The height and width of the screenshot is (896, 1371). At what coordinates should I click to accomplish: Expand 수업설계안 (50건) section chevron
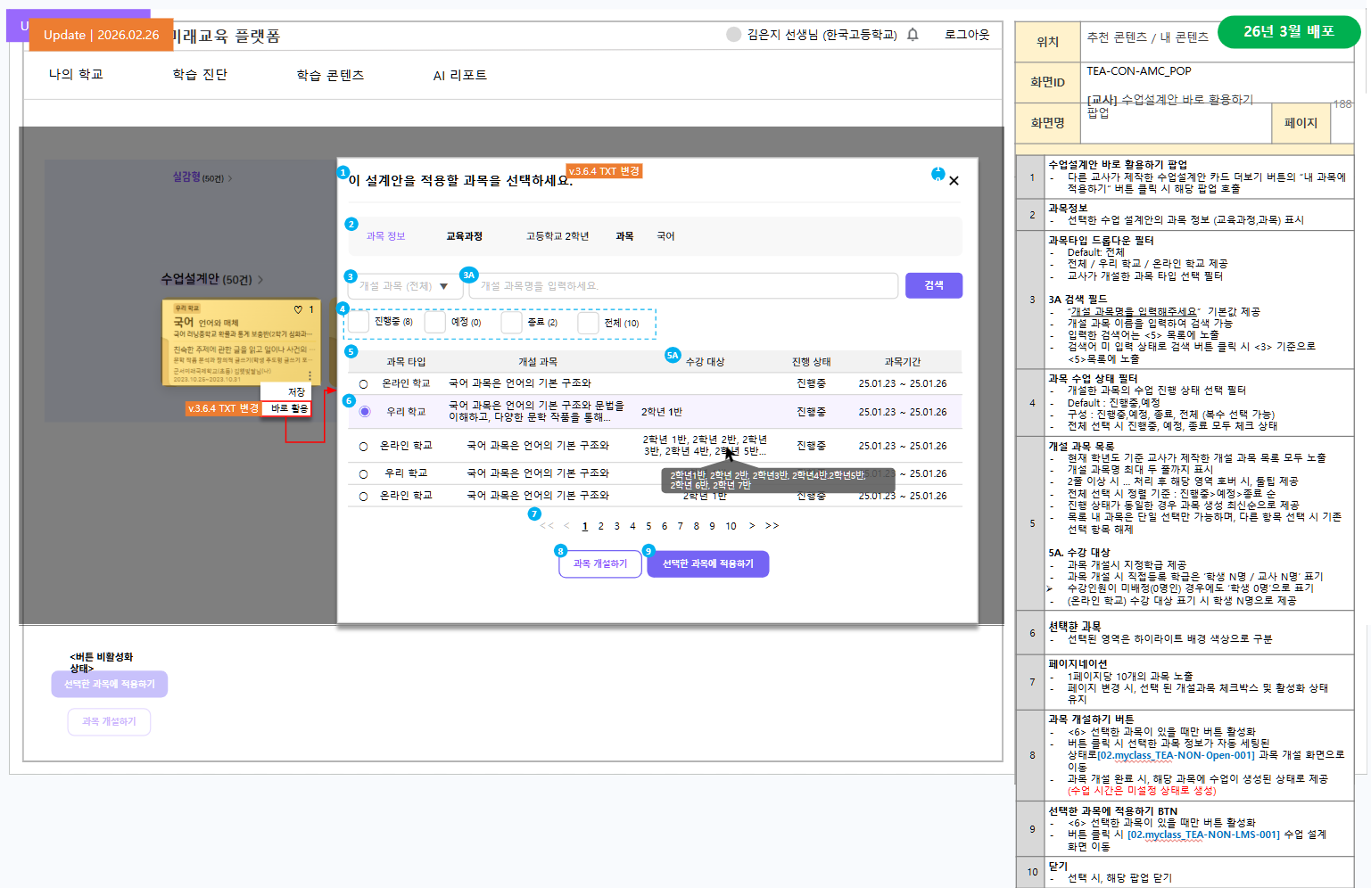click(260, 280)
